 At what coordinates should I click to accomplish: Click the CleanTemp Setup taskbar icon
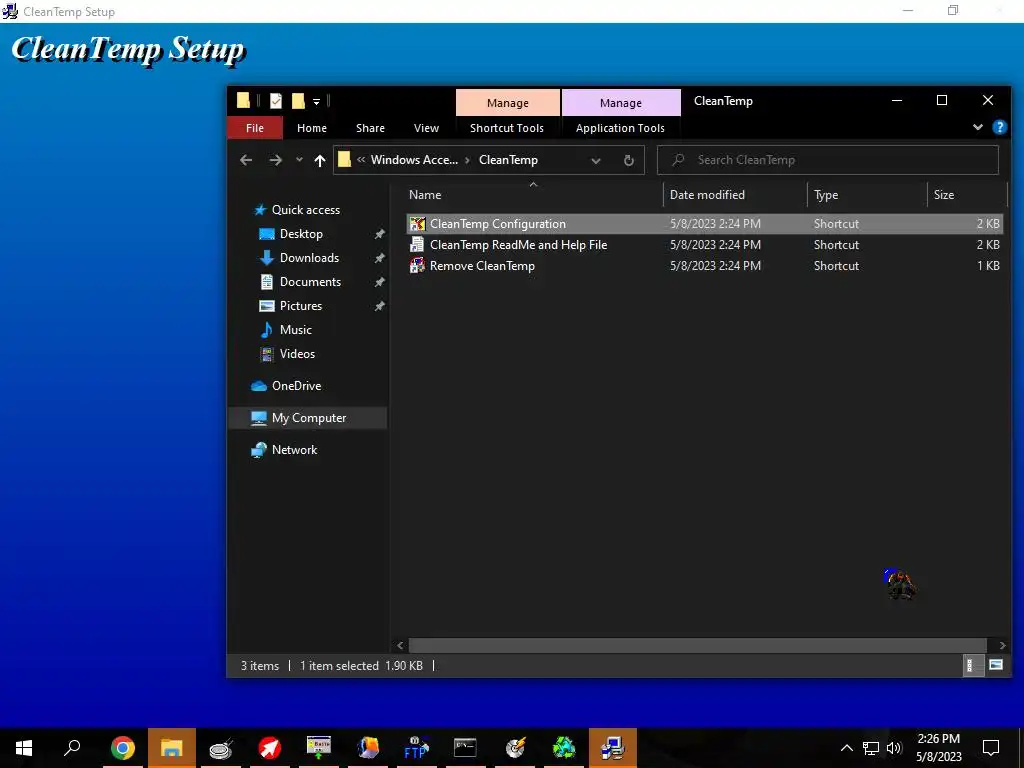[x=613, y=748]
